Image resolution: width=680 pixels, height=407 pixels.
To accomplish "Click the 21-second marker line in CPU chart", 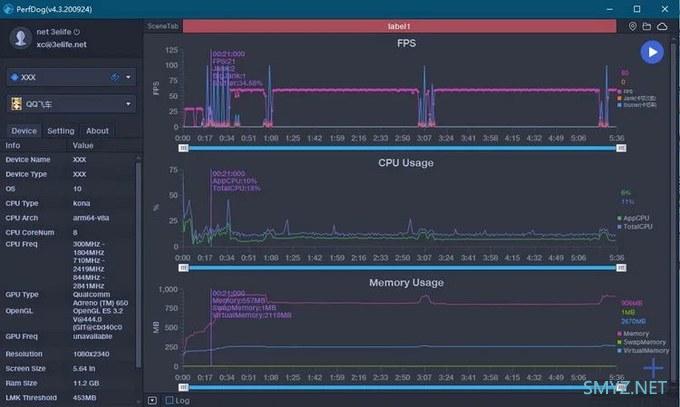I will coord(211,208).
